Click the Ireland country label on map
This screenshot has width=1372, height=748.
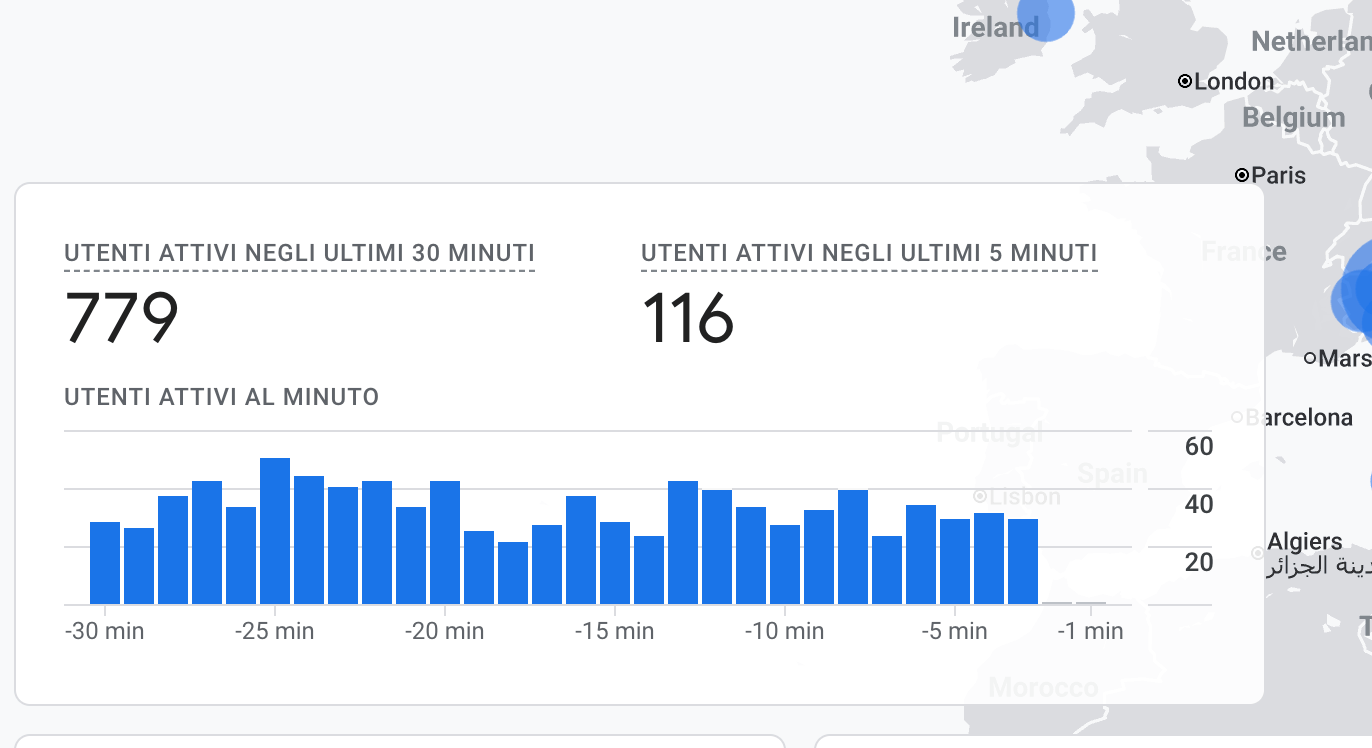(996, 27)
